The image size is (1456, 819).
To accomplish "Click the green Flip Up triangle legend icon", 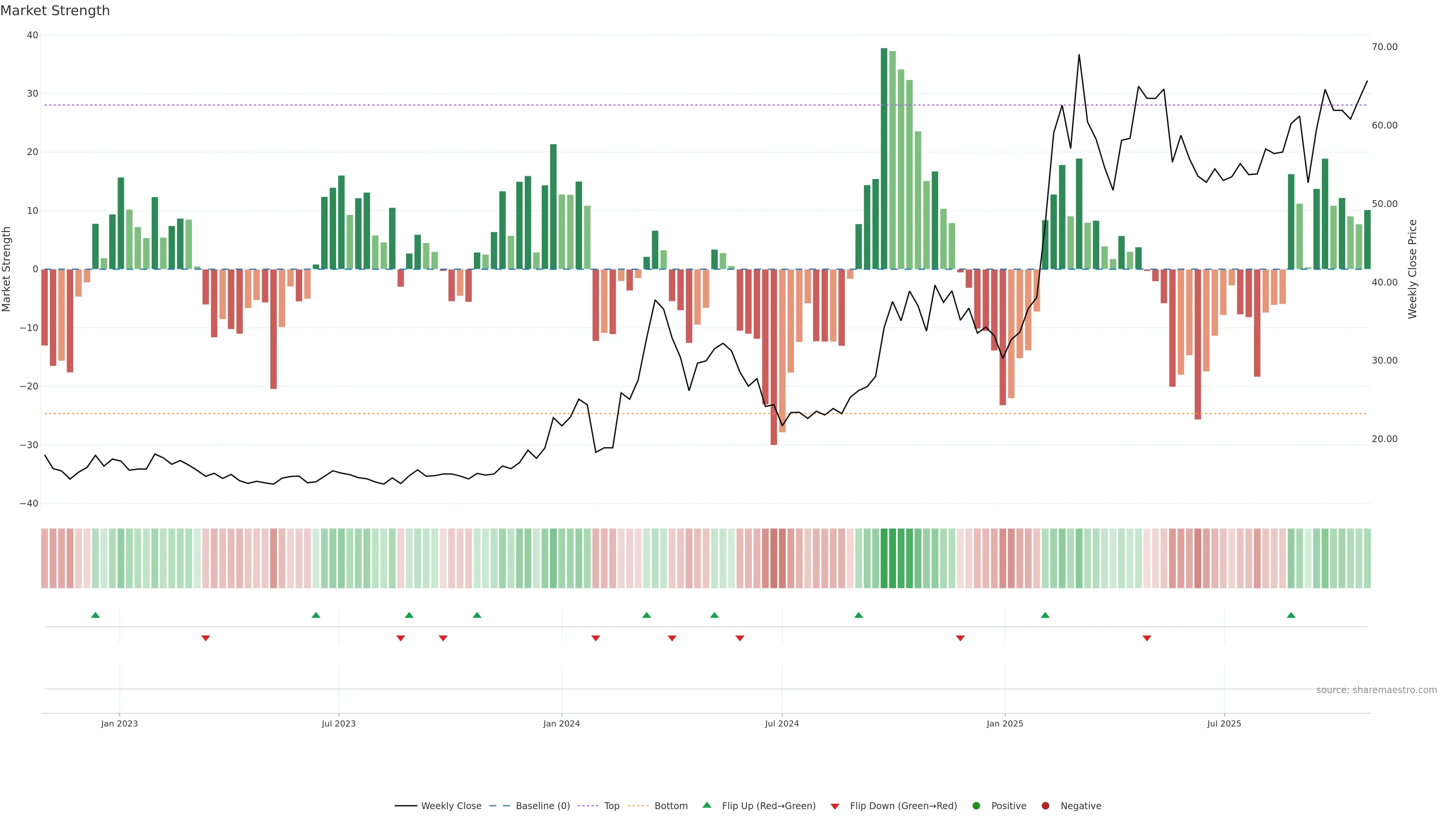I will point(706,805).
